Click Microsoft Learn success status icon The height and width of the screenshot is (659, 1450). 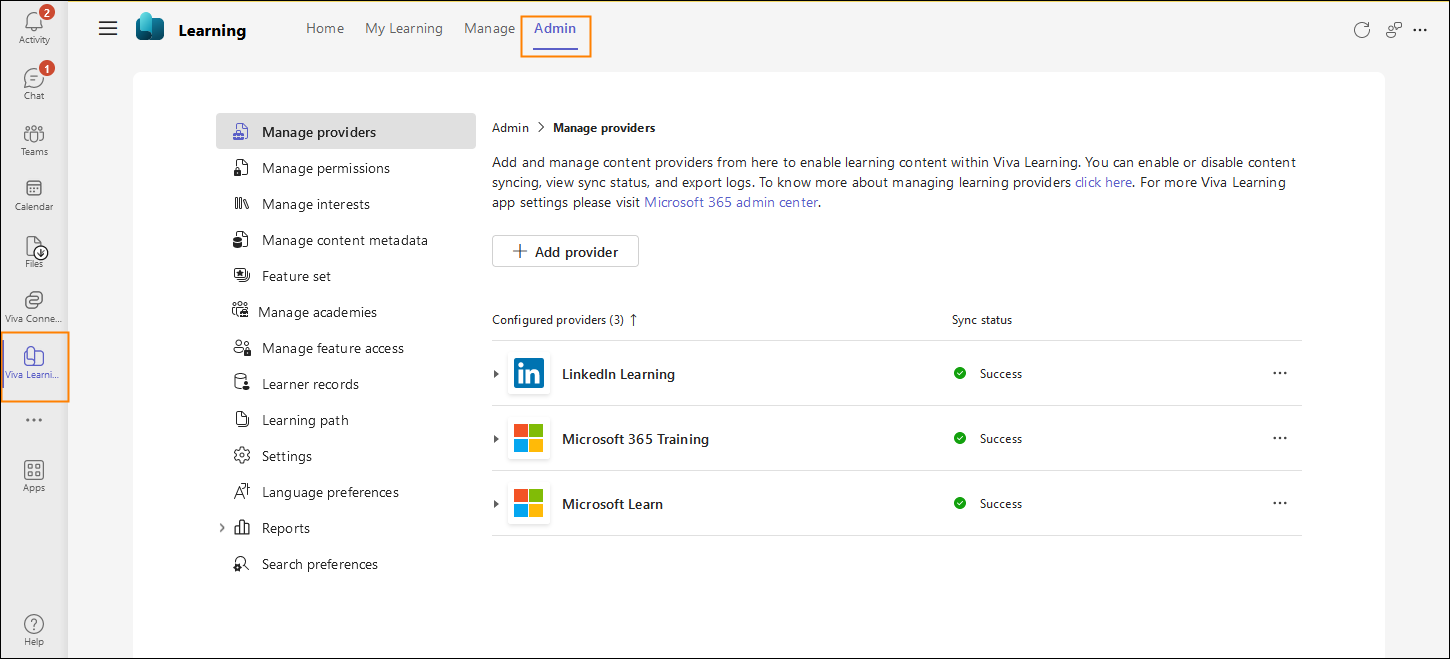point(960,503)
